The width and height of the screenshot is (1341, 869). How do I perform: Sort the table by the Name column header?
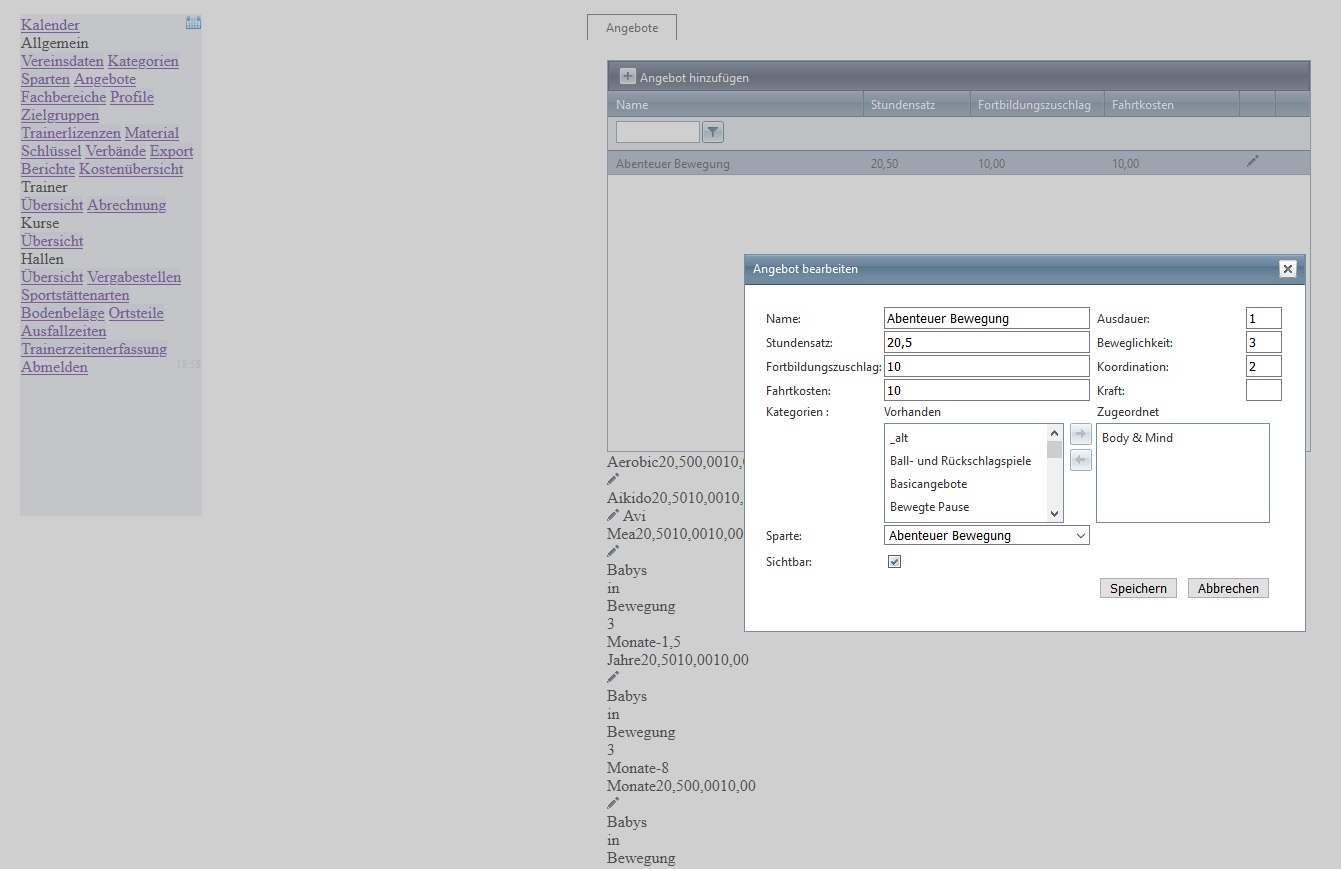click(x=735, y=105)
